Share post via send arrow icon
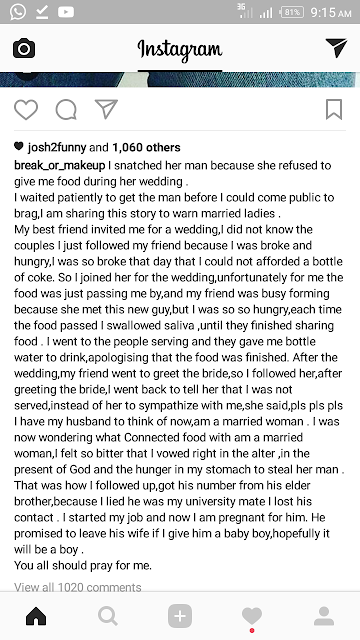The height and width of the screenshot is (640, 360). (106, 109)
